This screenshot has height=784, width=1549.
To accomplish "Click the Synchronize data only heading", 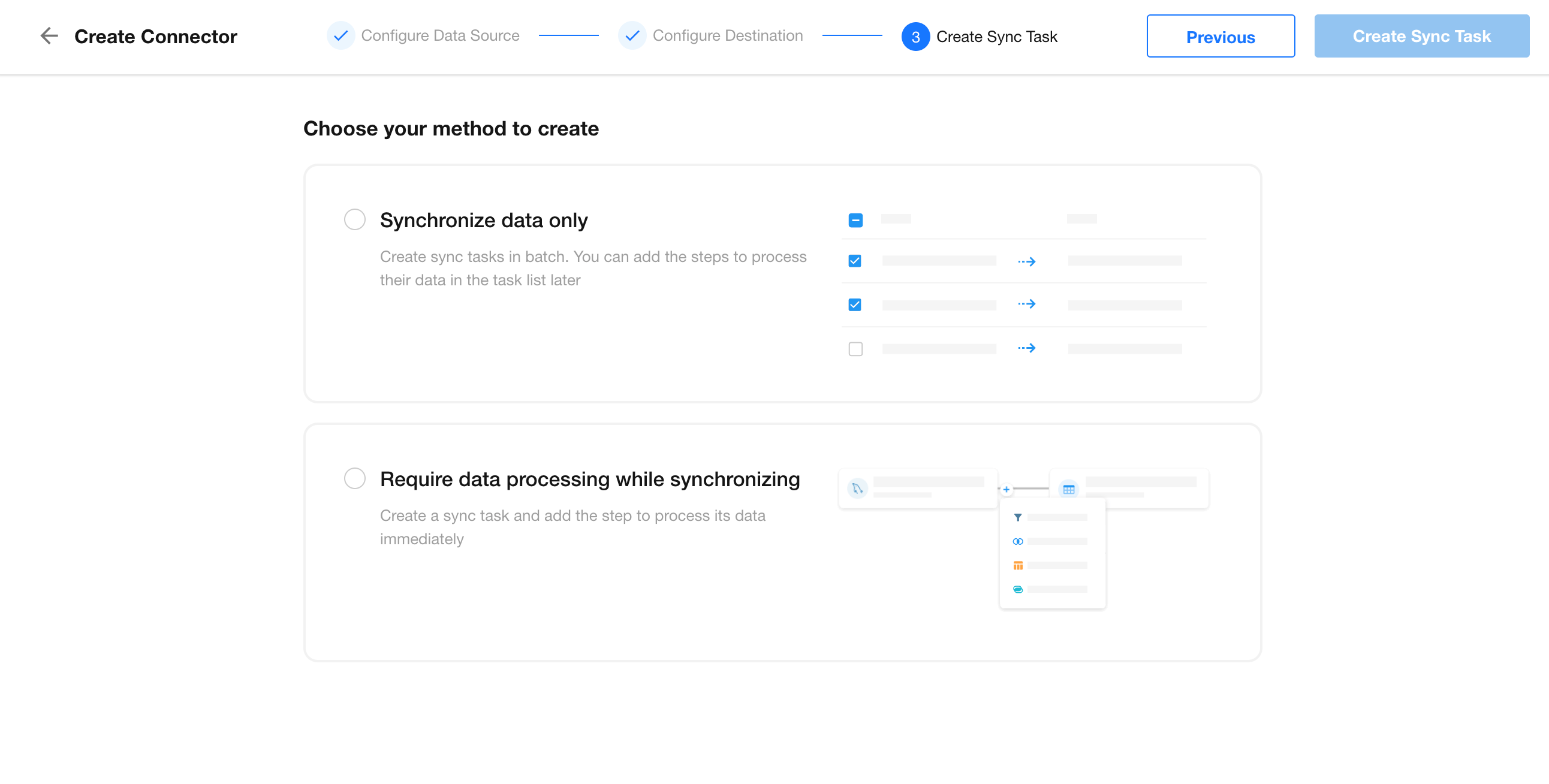I will [483, 220].
